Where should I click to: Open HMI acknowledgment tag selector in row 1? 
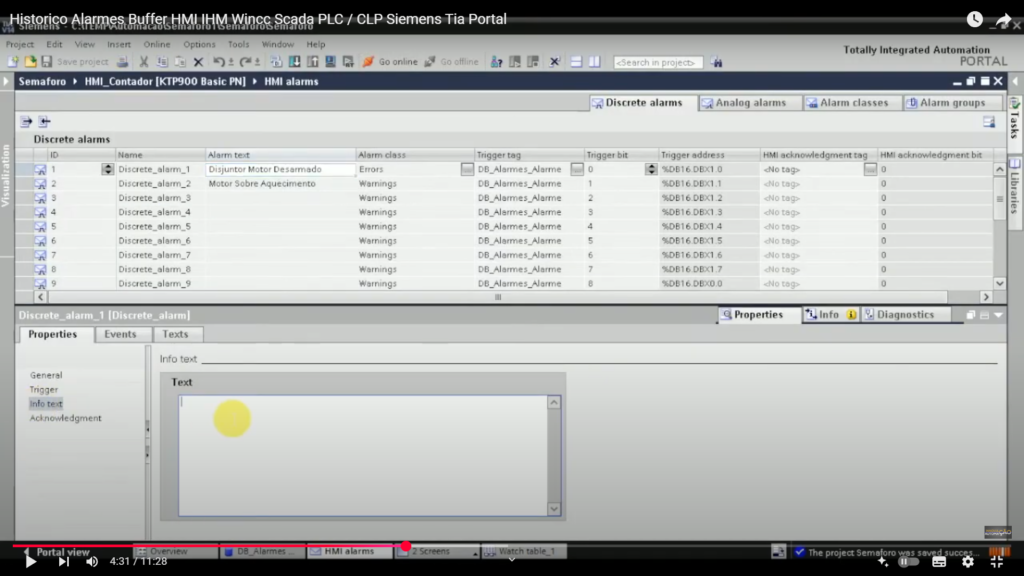tap(870, 169)
